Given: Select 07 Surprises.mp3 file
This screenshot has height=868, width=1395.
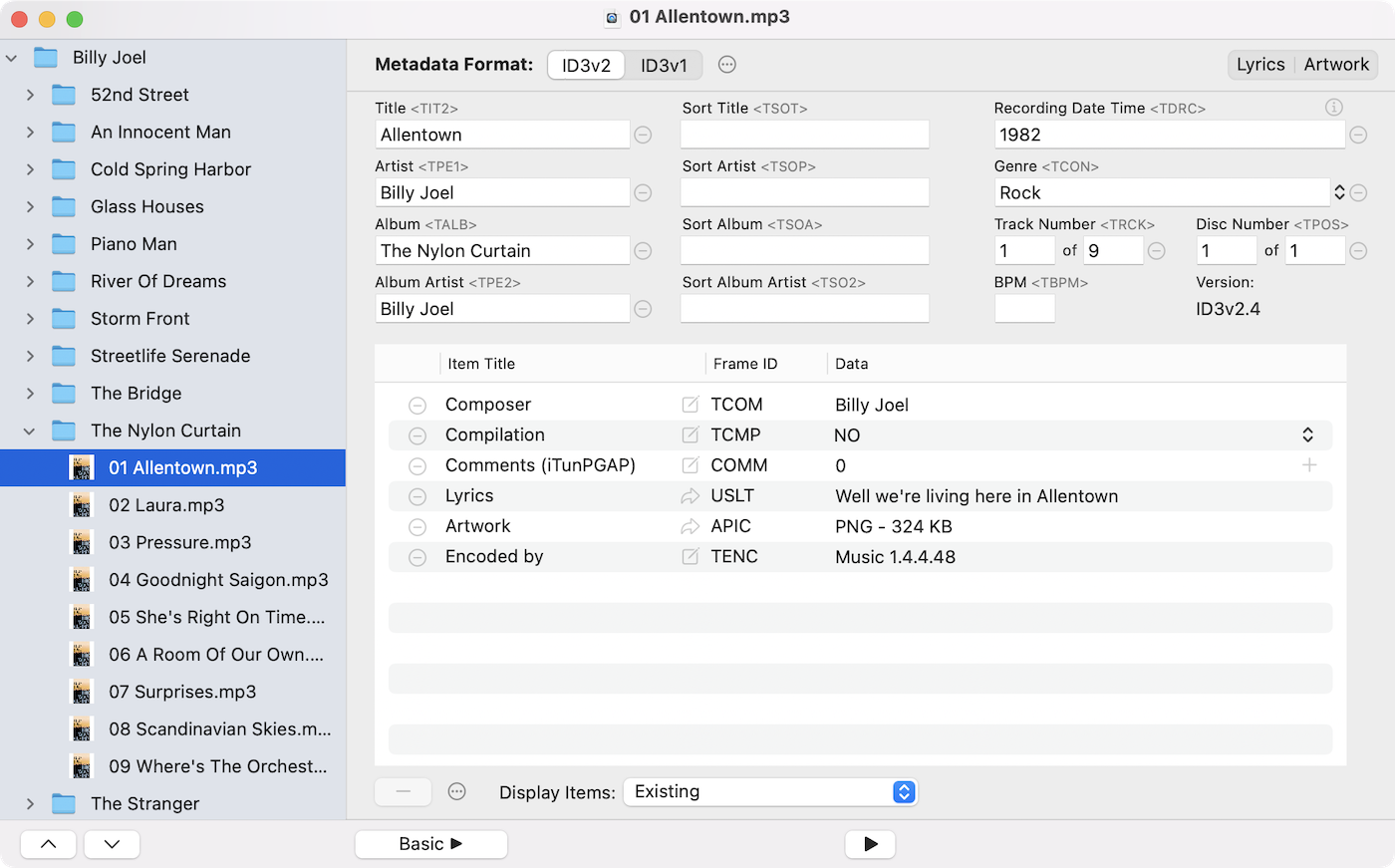Looking at the screenshot, I should pyautogui.click(x=172, y=692).
